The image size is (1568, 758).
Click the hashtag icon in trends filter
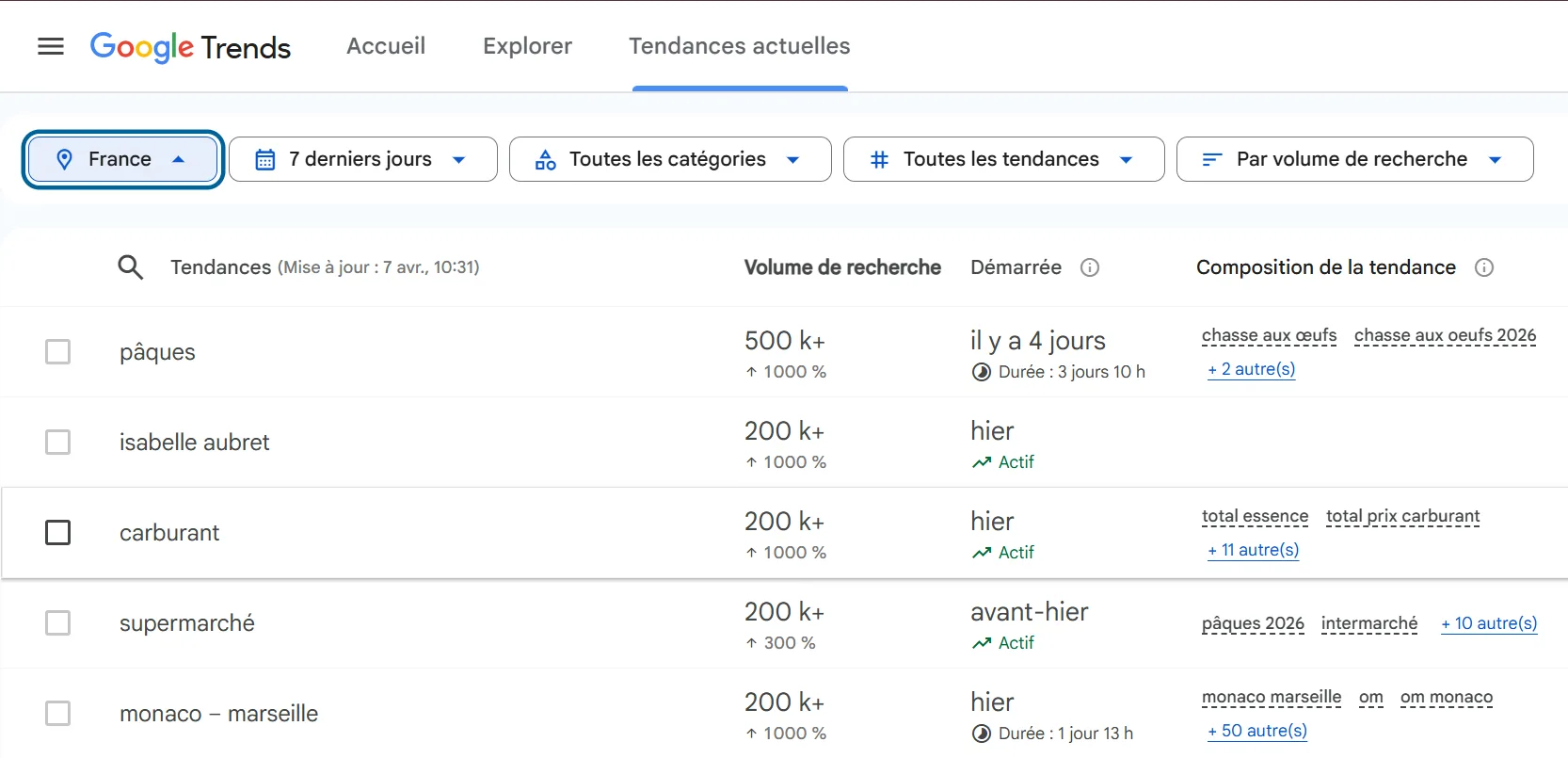click(879, 159)
